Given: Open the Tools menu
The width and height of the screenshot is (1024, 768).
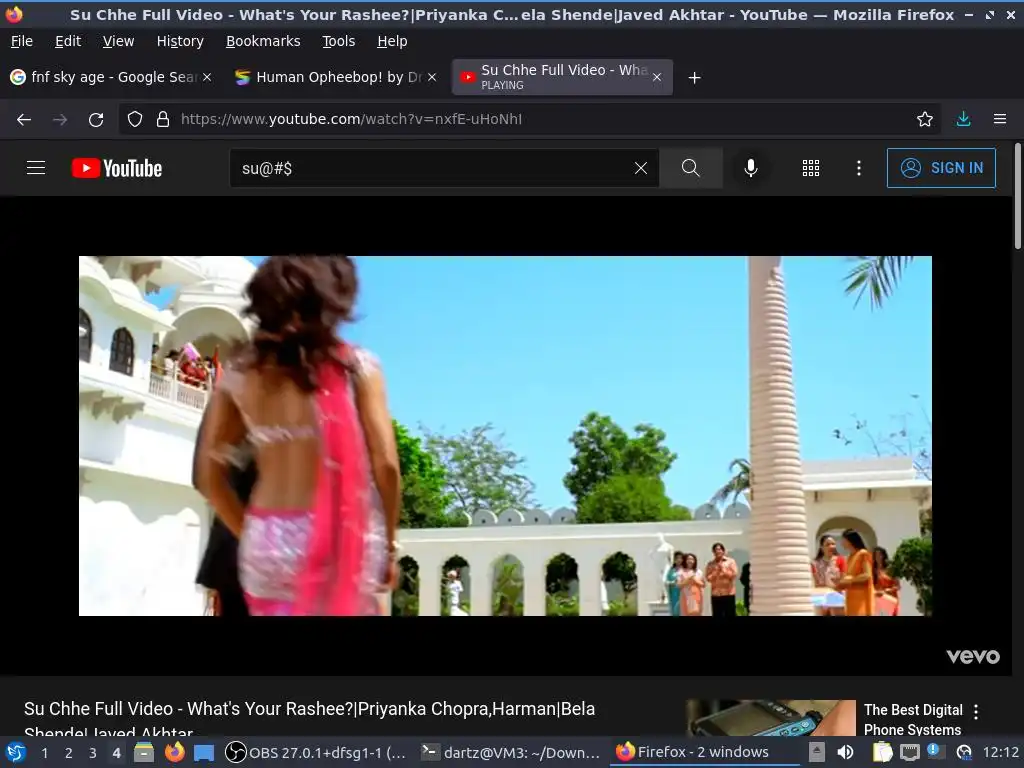Looking at the screenshot, I should [x=338, y=41].
